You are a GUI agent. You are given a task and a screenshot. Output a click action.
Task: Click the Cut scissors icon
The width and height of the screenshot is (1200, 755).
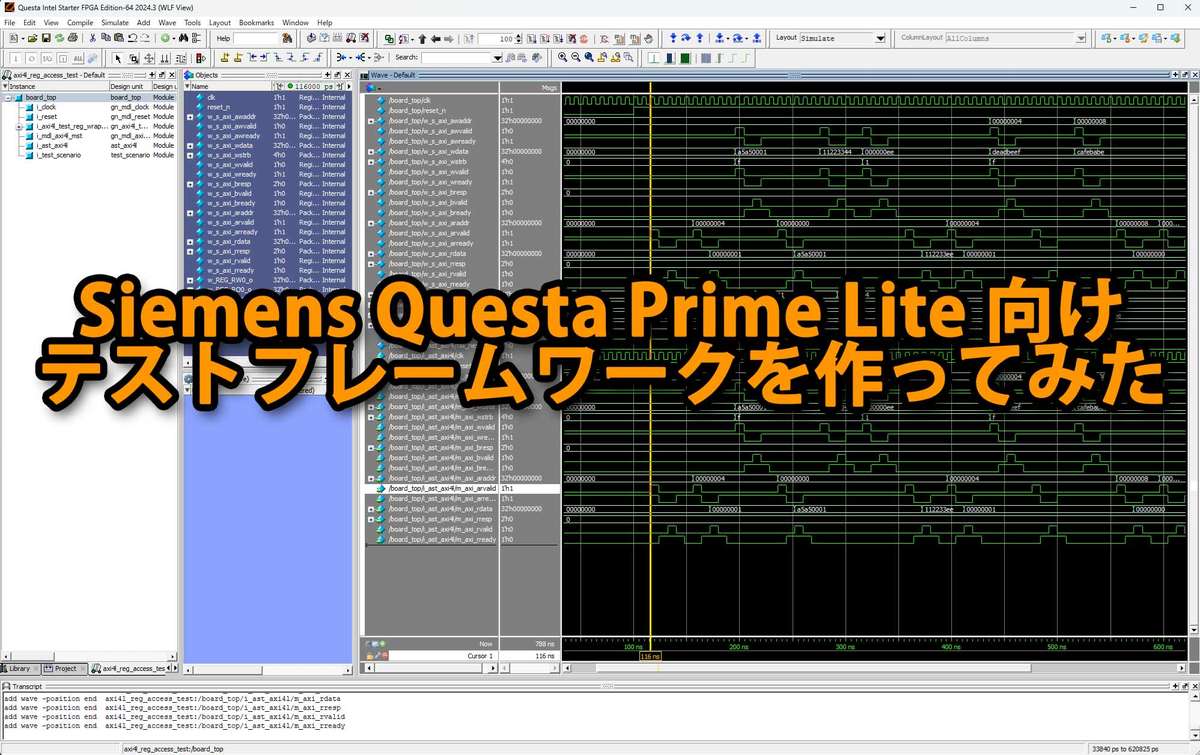93,38
